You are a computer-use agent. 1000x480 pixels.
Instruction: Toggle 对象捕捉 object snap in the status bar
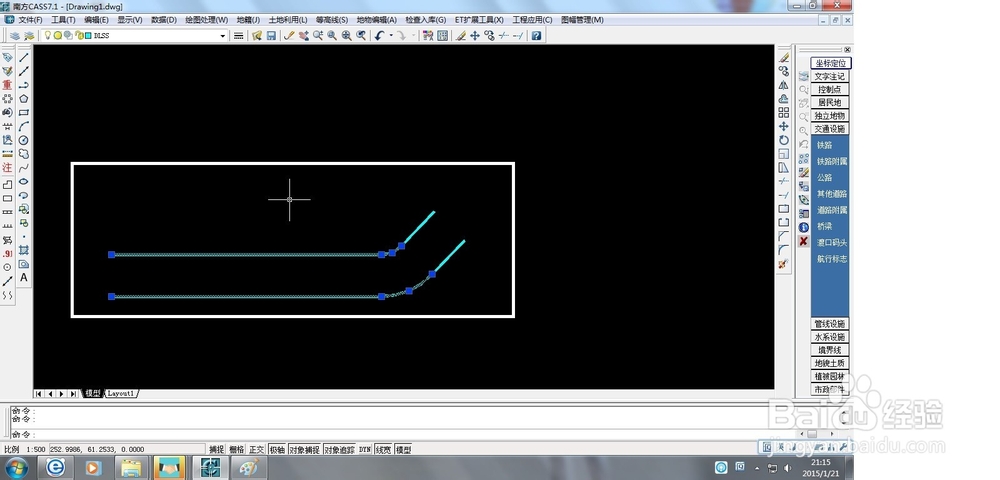pyautogui.click(x=304, y=449)
